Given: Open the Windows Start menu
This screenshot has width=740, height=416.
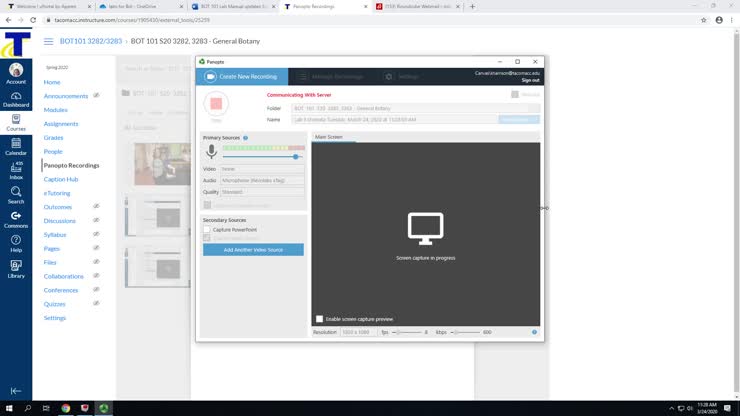Looking at the screenshot, I should [9, 408].
